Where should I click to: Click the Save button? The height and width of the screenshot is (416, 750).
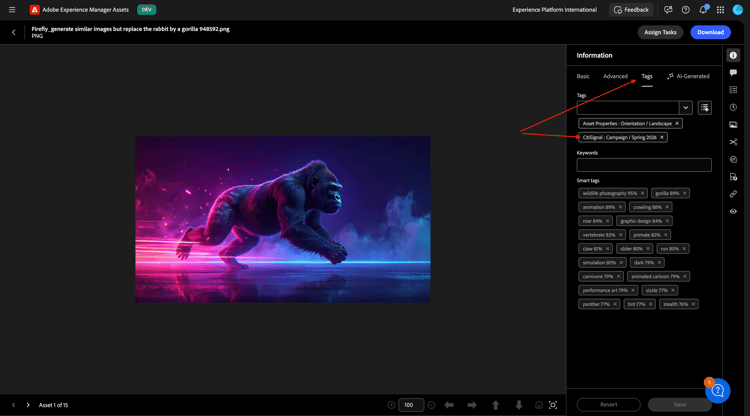[x=680, y=405]
